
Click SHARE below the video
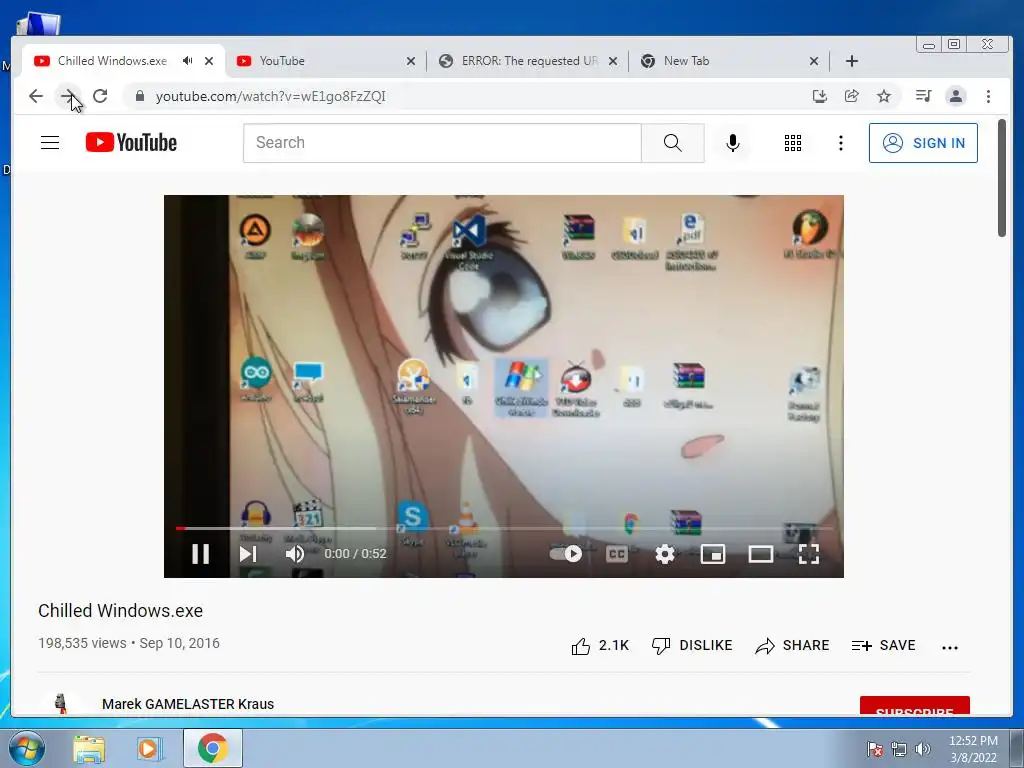(792, 645)
